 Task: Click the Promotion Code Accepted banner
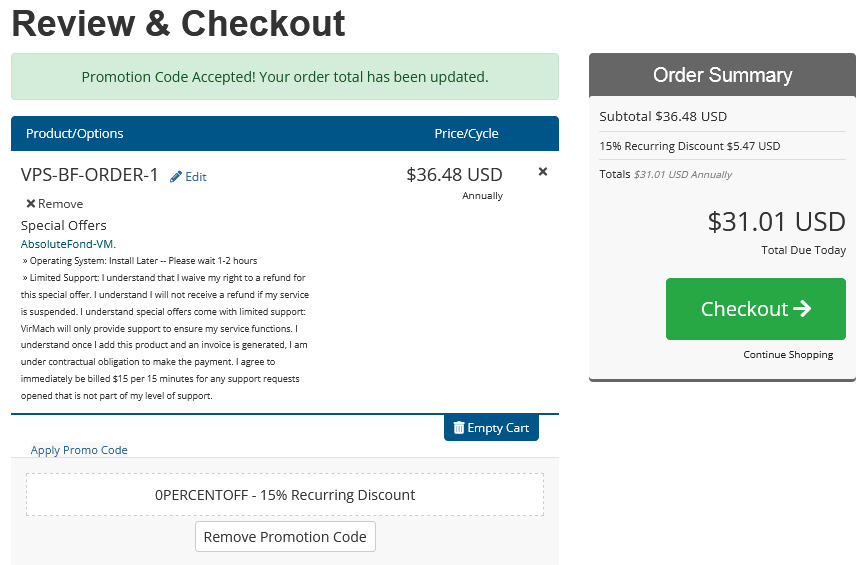[285, 77]
